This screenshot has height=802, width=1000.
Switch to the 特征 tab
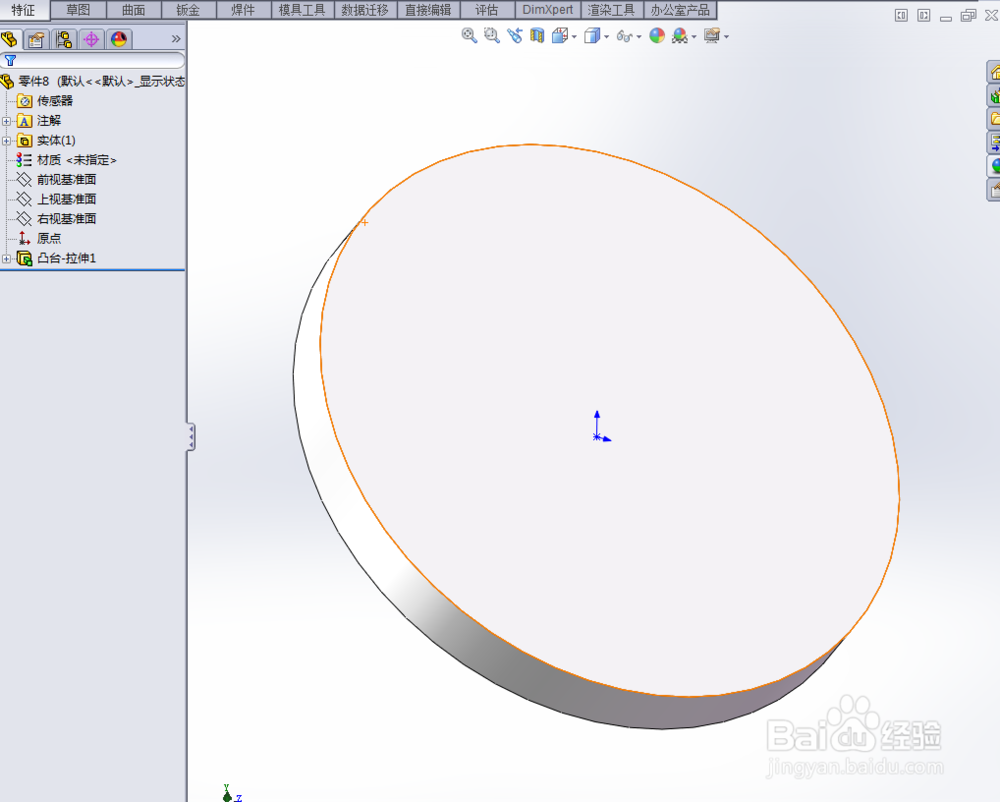(24, 10)
